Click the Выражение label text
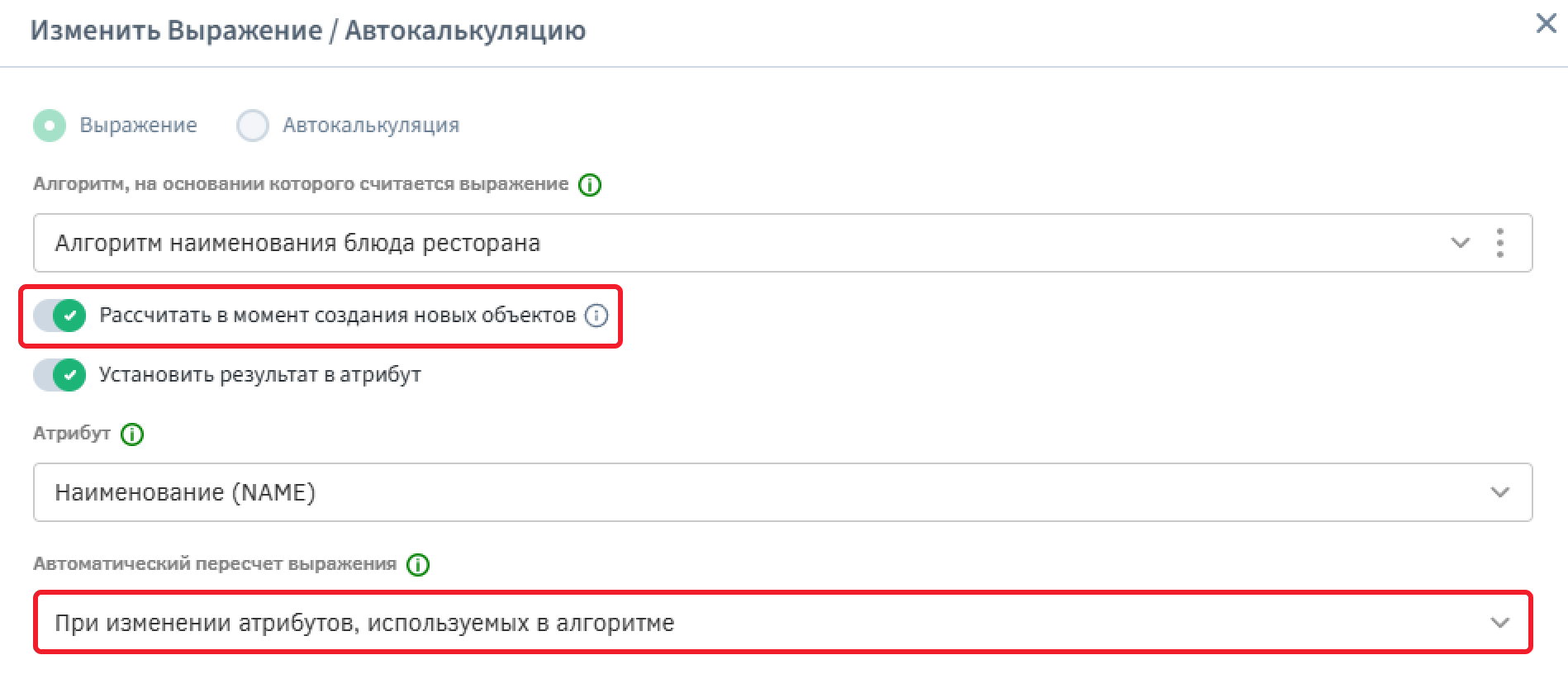Image resolution: width=1568 pixels, height=674 pixels. tap(138, 126)
